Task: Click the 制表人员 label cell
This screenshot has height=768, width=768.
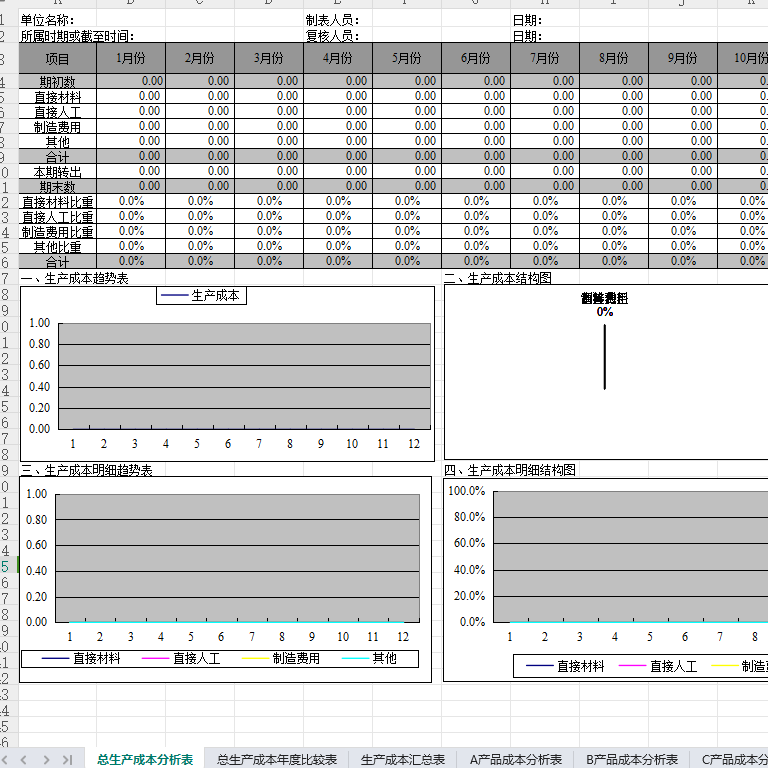Action: click(x=332, y=20)
